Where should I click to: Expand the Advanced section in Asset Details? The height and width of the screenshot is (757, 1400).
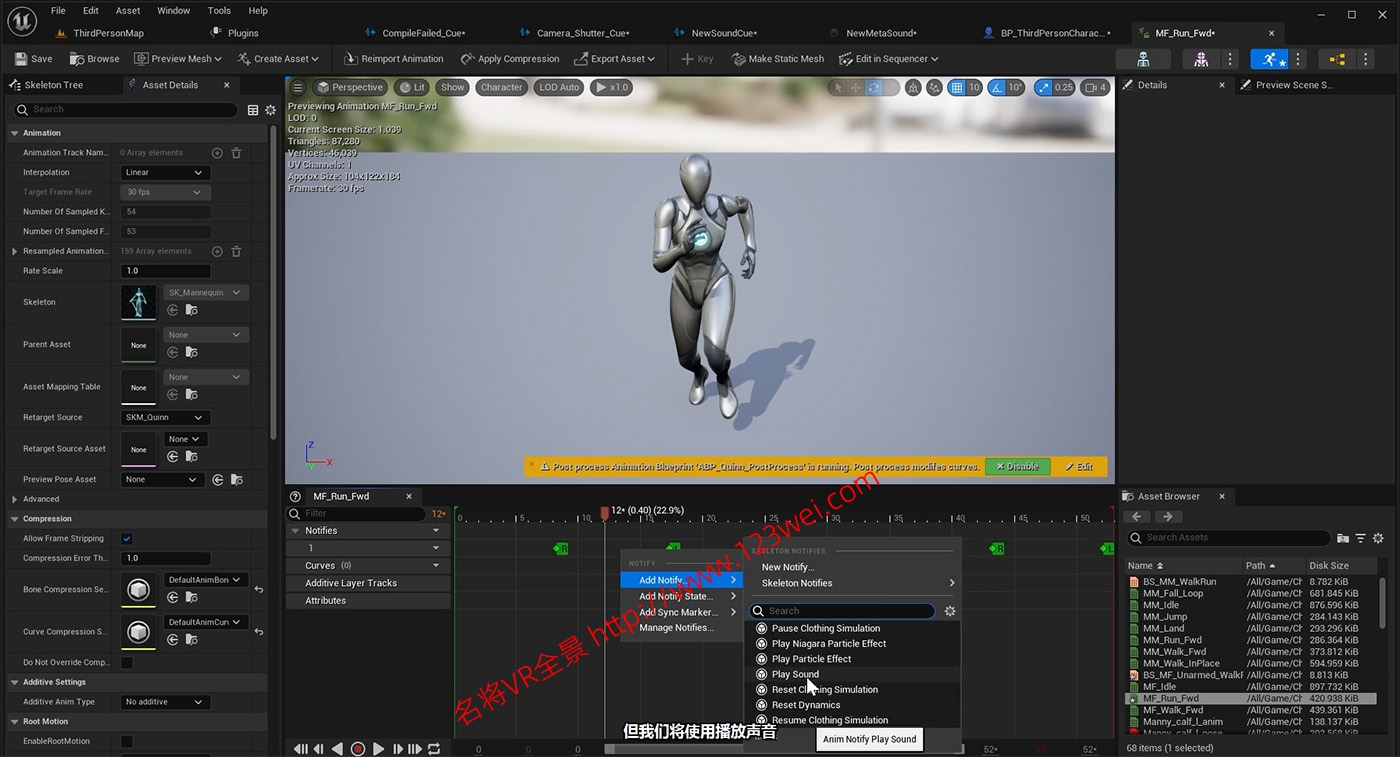coord(14,499)
